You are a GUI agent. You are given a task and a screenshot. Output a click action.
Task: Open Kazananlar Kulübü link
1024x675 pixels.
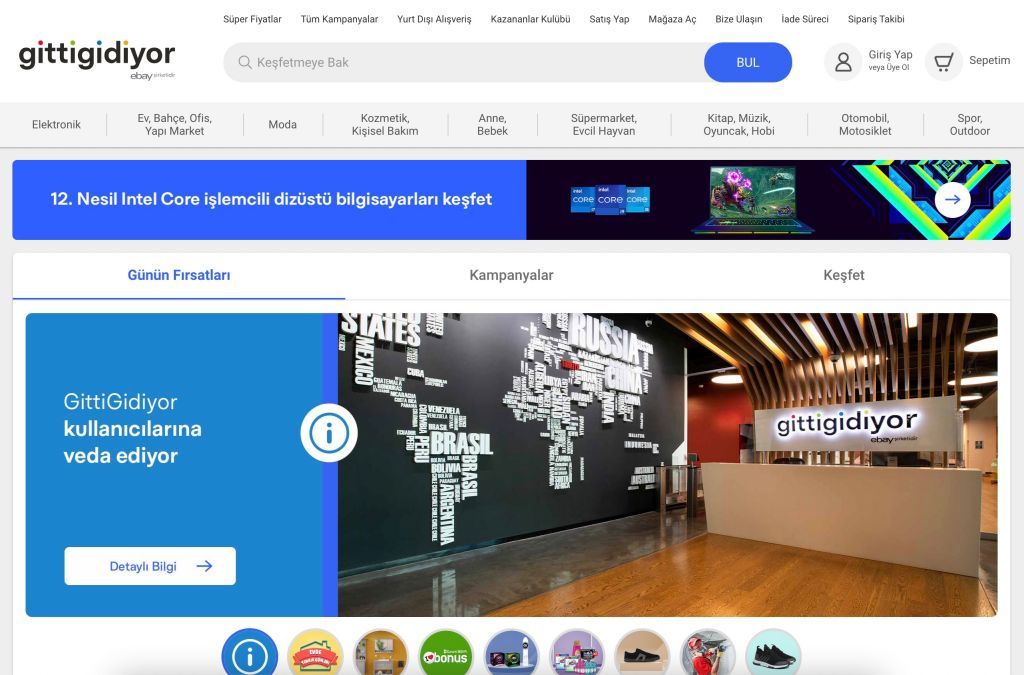(x=530, y=19)
